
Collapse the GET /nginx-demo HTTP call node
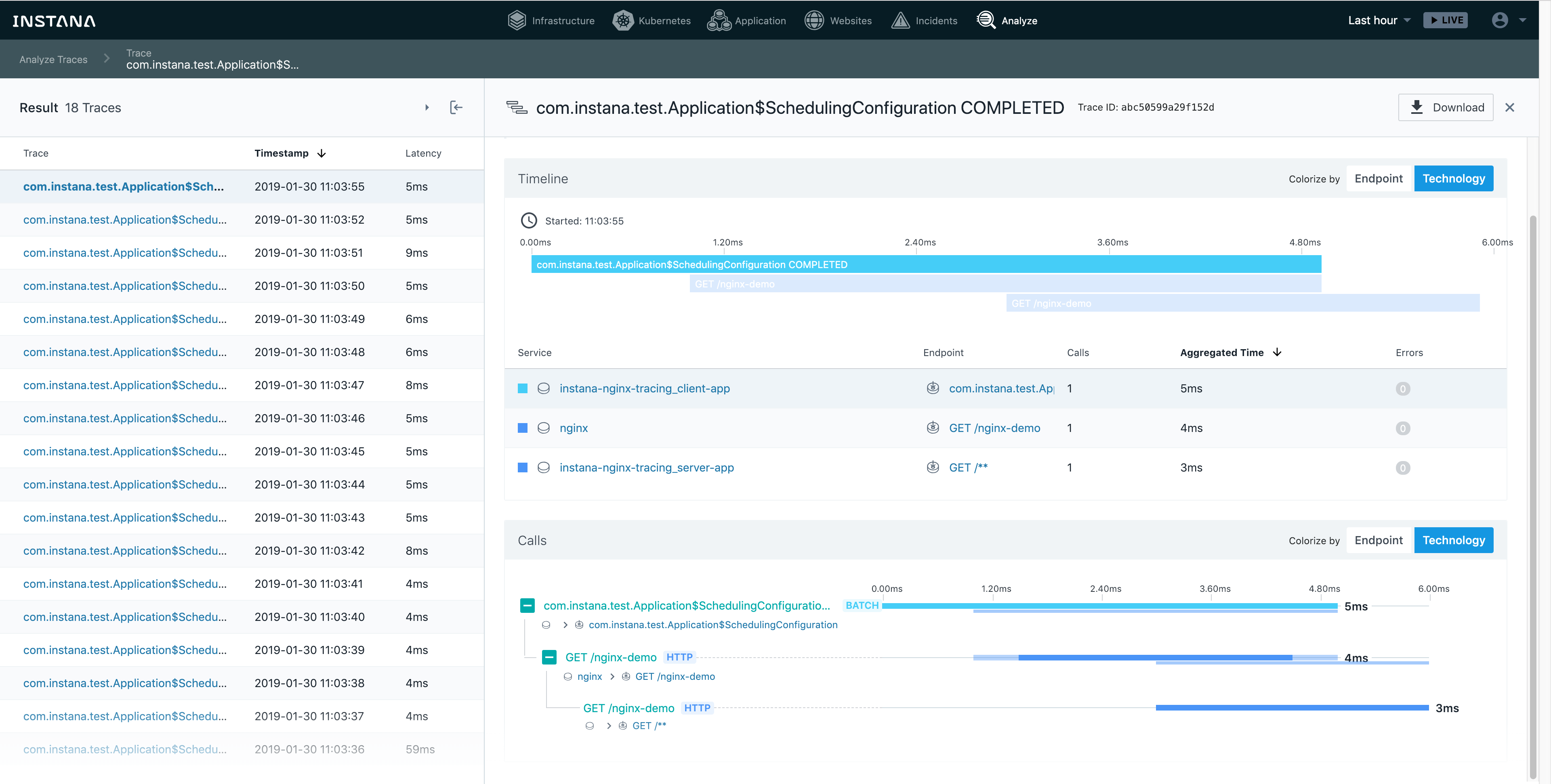click(x=549, y=657)
